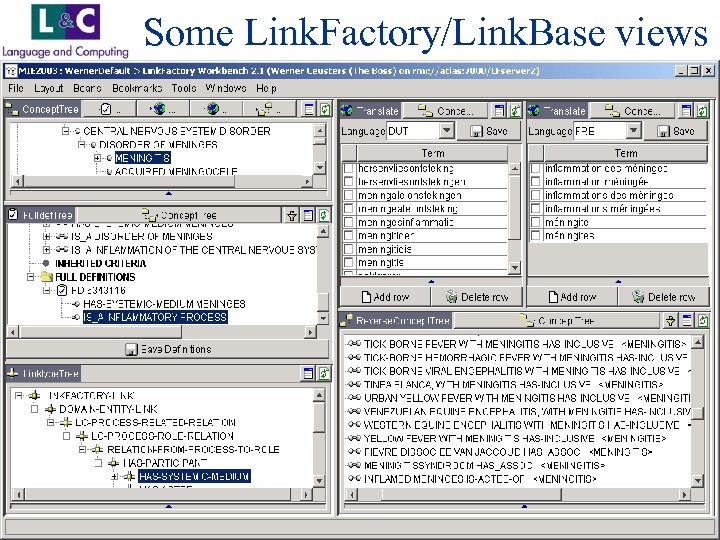Click Save Definitions button
The height and width of the screenshot is (540, 720).
pos(168,349)
